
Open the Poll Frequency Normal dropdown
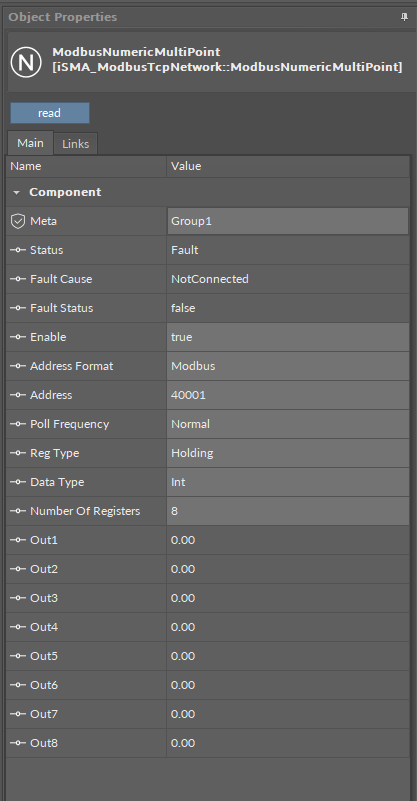[288, 424]
